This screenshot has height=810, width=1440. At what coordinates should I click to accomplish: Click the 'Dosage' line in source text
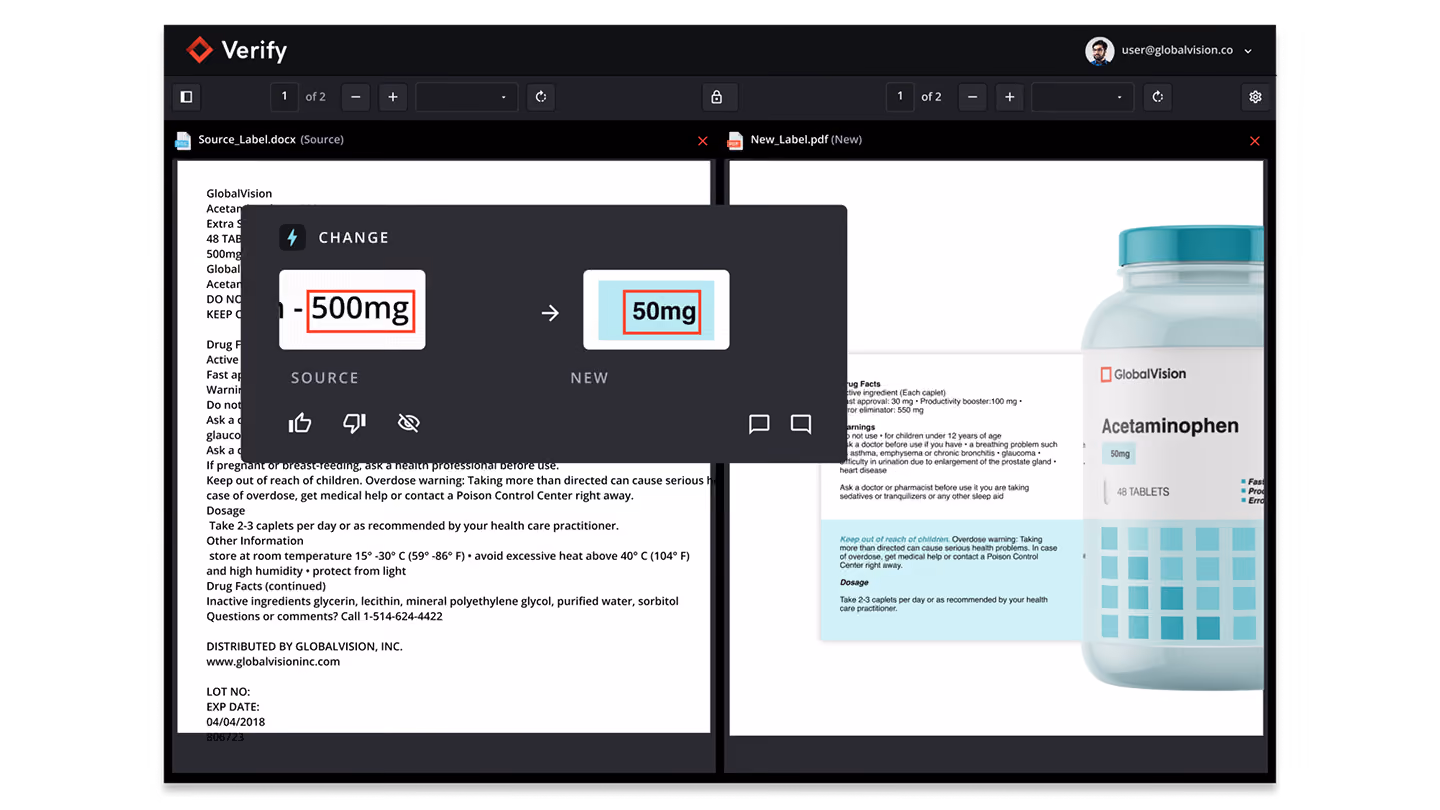(x=226, y=511)
